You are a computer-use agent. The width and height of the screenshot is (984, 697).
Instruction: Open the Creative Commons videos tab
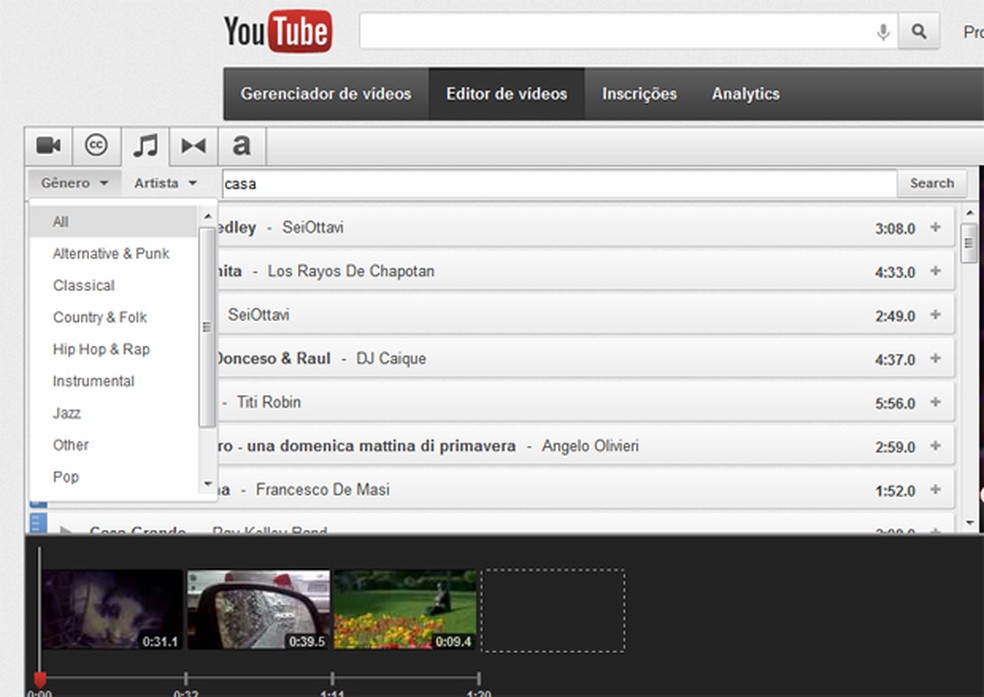click(96, 146)
